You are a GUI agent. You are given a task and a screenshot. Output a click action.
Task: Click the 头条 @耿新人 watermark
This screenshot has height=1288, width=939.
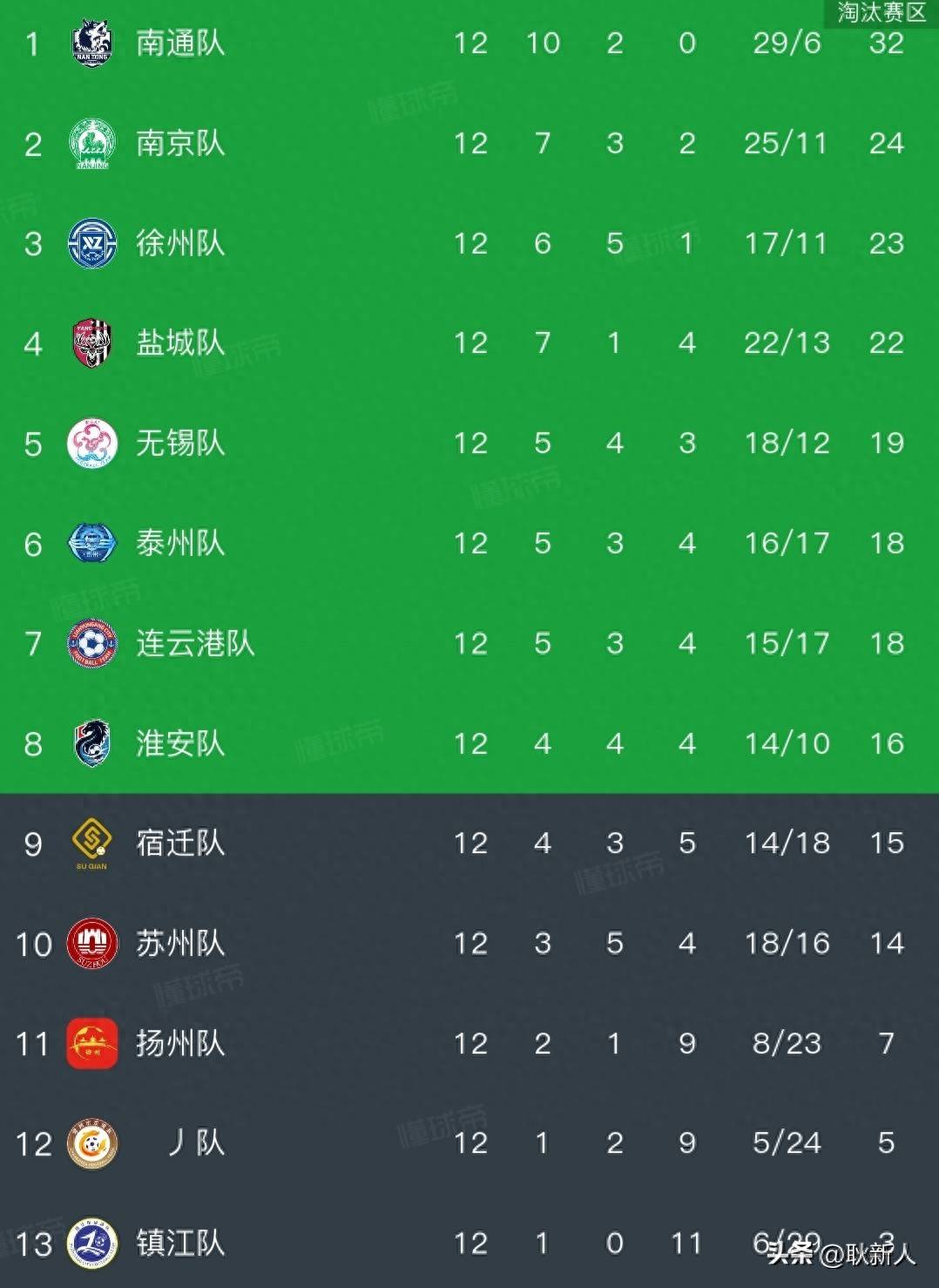coord(841,1254)
